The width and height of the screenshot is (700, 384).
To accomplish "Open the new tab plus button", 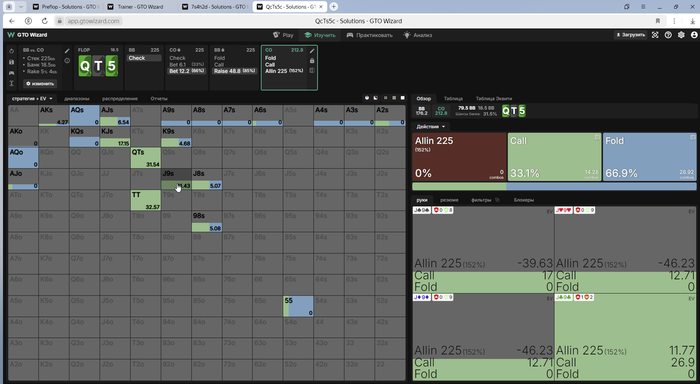I will [x=333, y=7].
